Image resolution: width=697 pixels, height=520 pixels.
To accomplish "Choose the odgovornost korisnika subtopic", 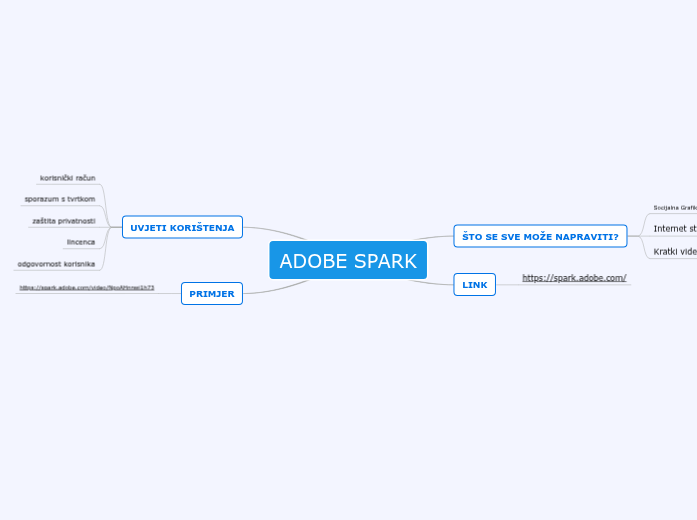I will pyautogui.click(x=56, y=264).
